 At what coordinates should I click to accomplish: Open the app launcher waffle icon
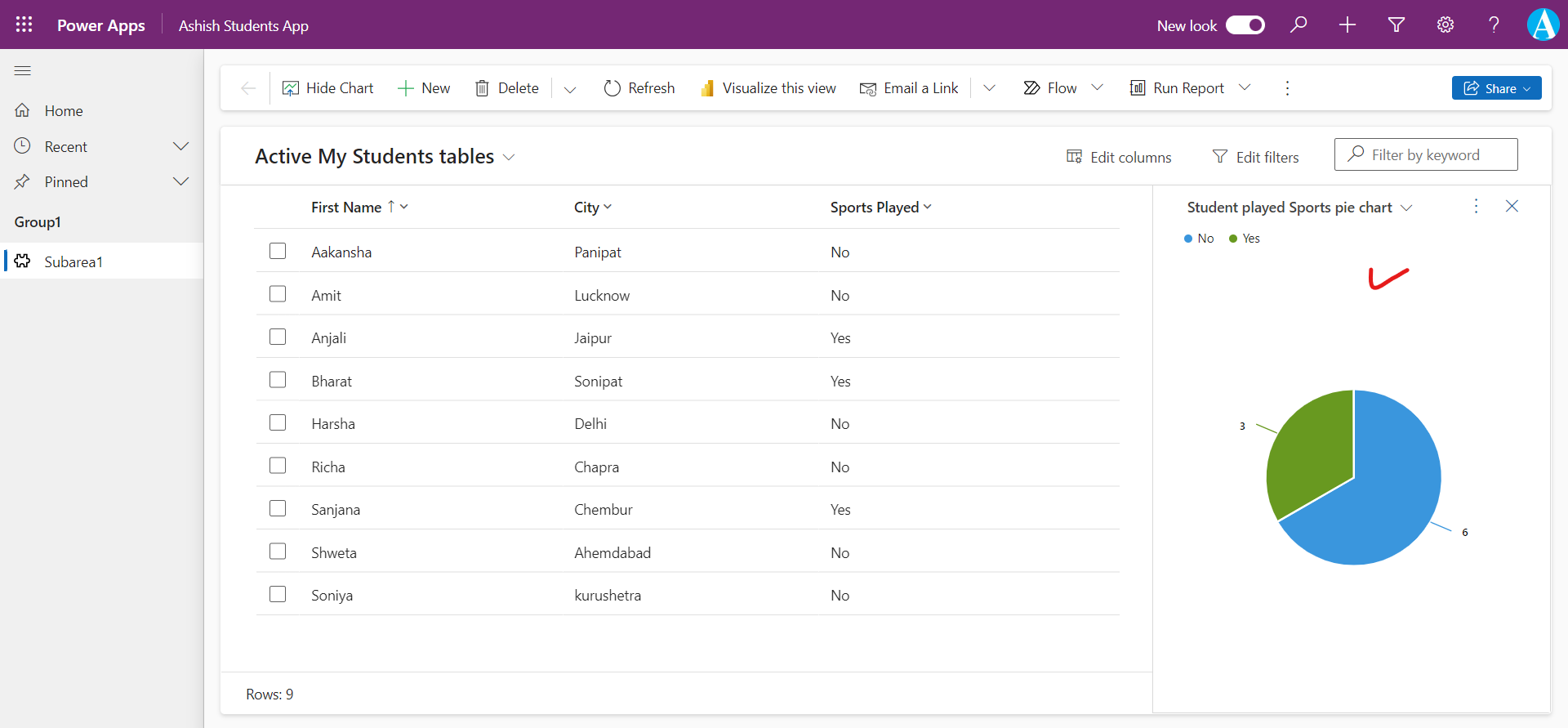(x=24, y=25)
